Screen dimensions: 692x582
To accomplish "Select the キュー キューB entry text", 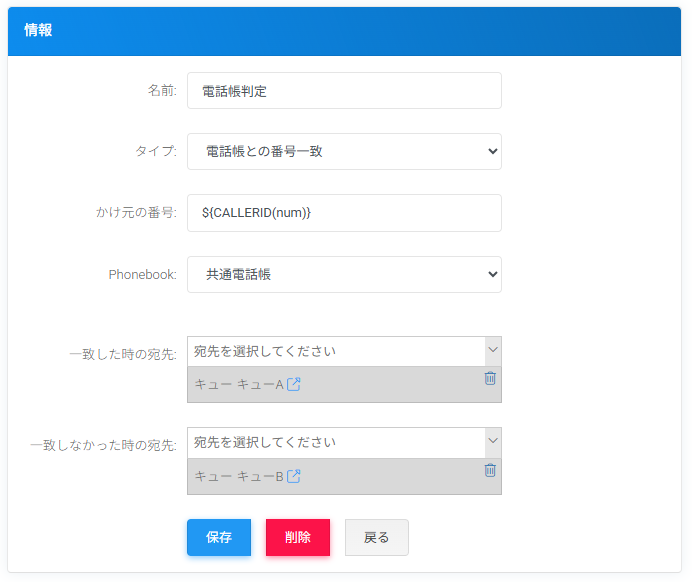I will 239,477.
